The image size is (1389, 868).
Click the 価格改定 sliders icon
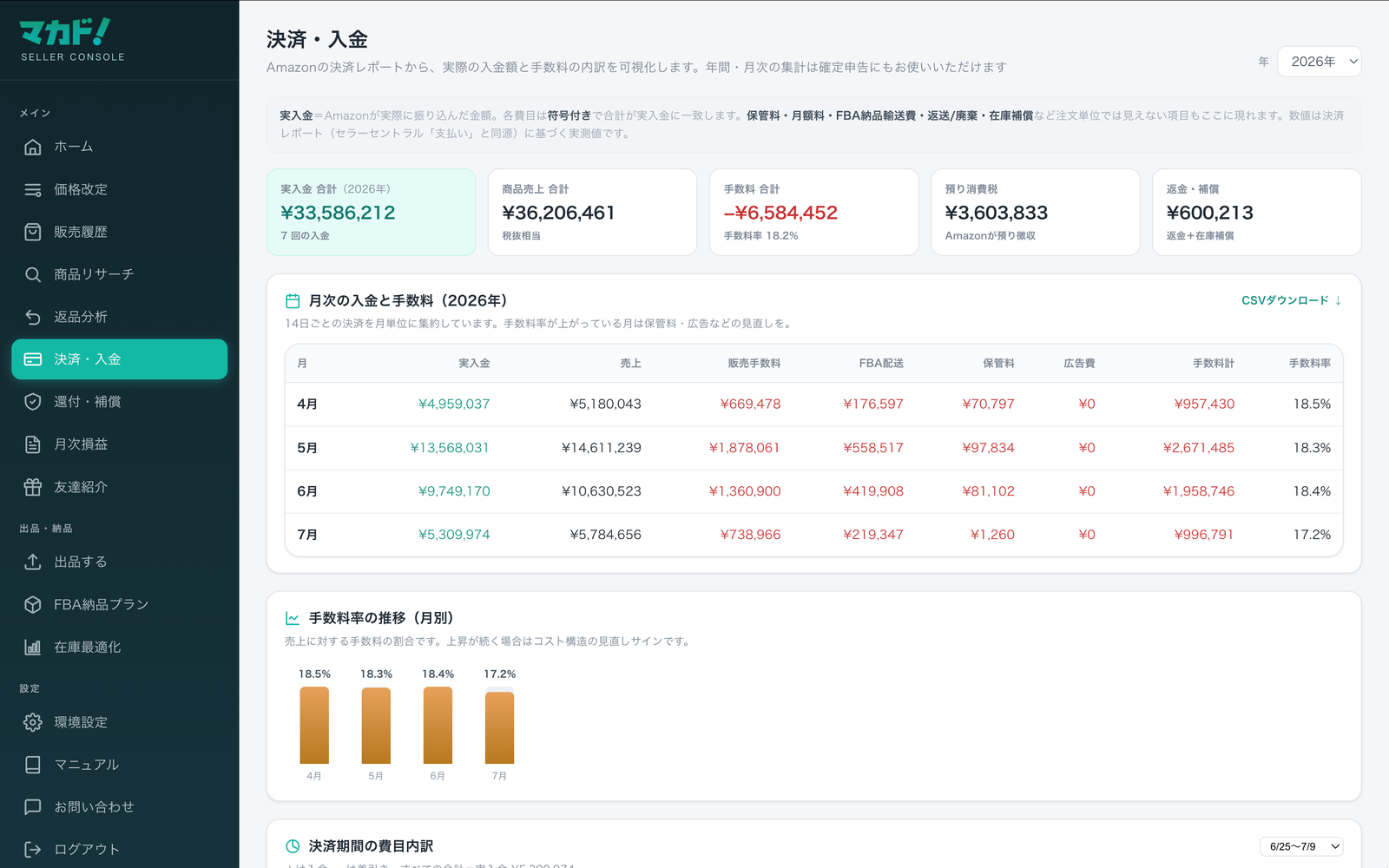33,189
